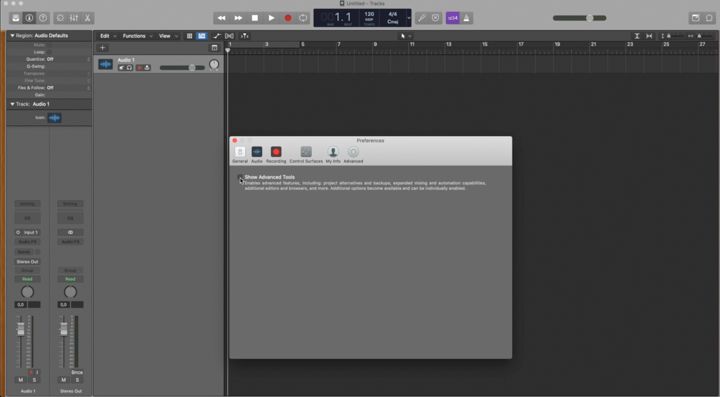This screenshot has height=397, width=720.
Task: Open the LCD display mode dropdown arrow
Action: tap(408, 18)
